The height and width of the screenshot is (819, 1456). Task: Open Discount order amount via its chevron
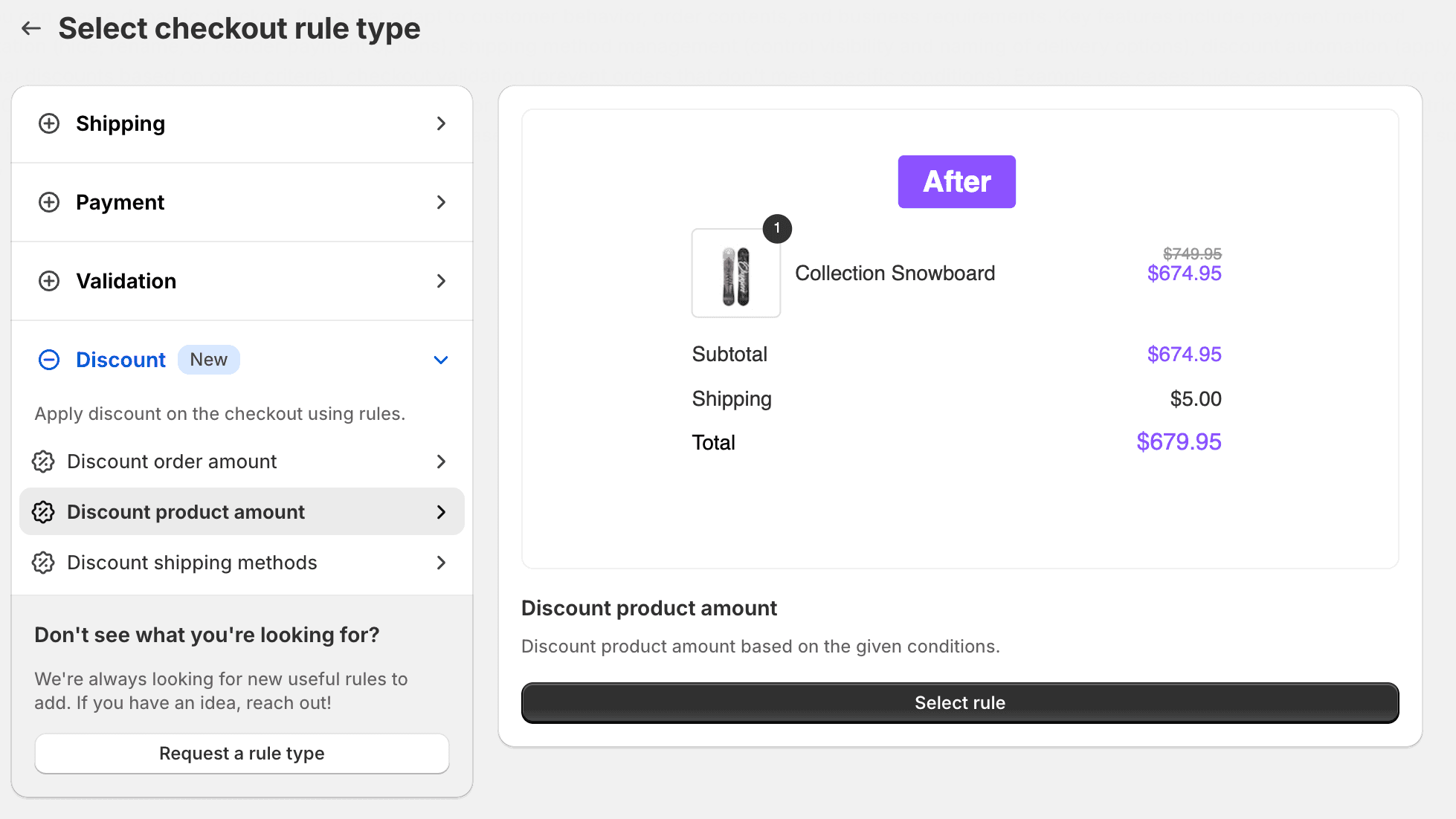point(441,461)
